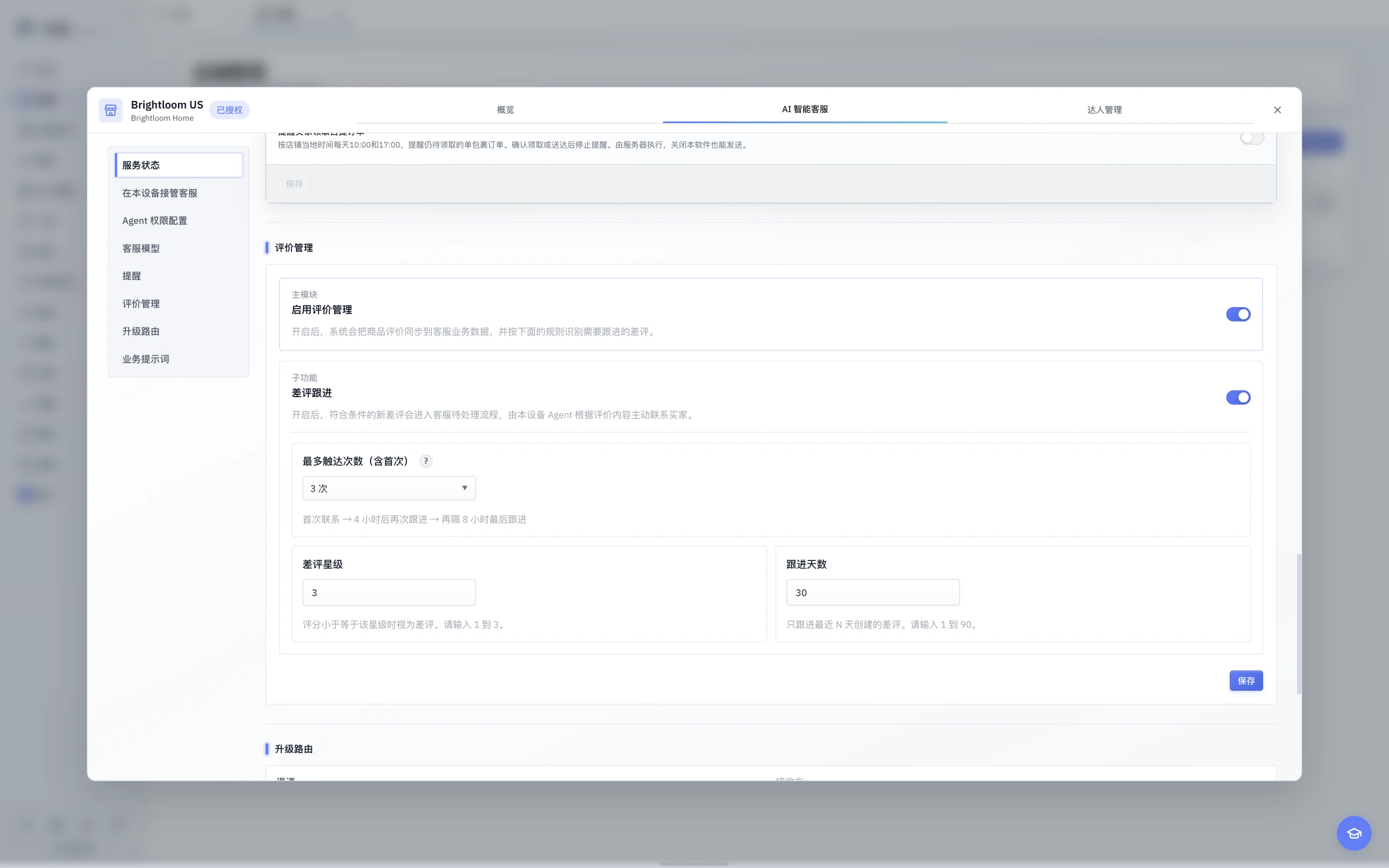
Task: Open the 最多触达次数 dropdown showing 3 次
Action: click(x=389, y=489)
